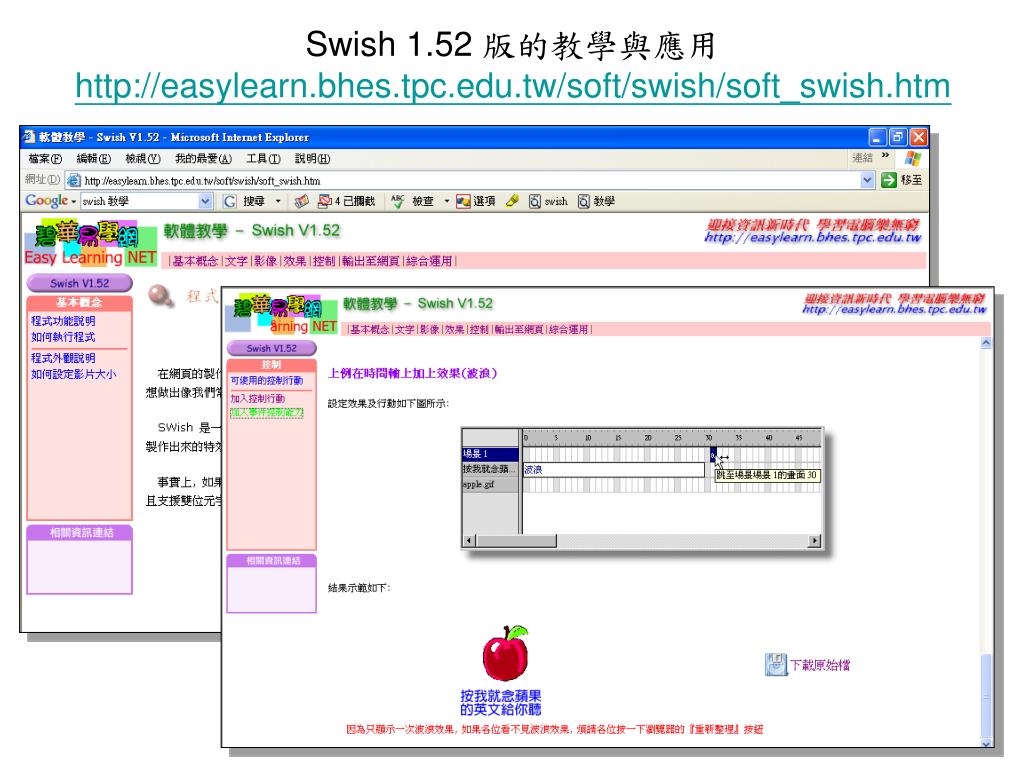This screenshot has width=1024, height=768.
Task: Click the blocked pop-ups icon (4 已攔截)
Action: tap(325, 201)
